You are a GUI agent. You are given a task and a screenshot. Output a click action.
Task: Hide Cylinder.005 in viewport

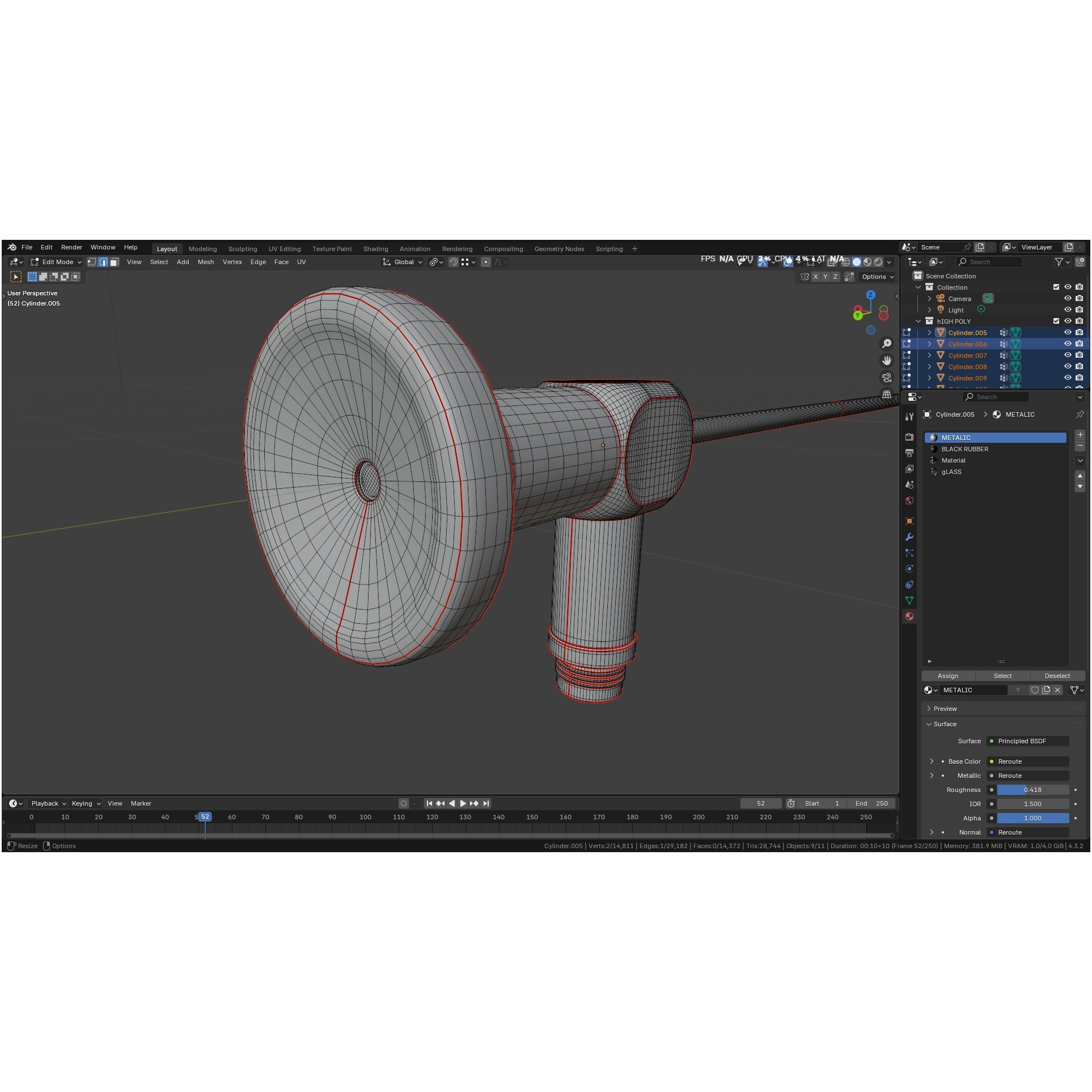tap(1068, 333)
